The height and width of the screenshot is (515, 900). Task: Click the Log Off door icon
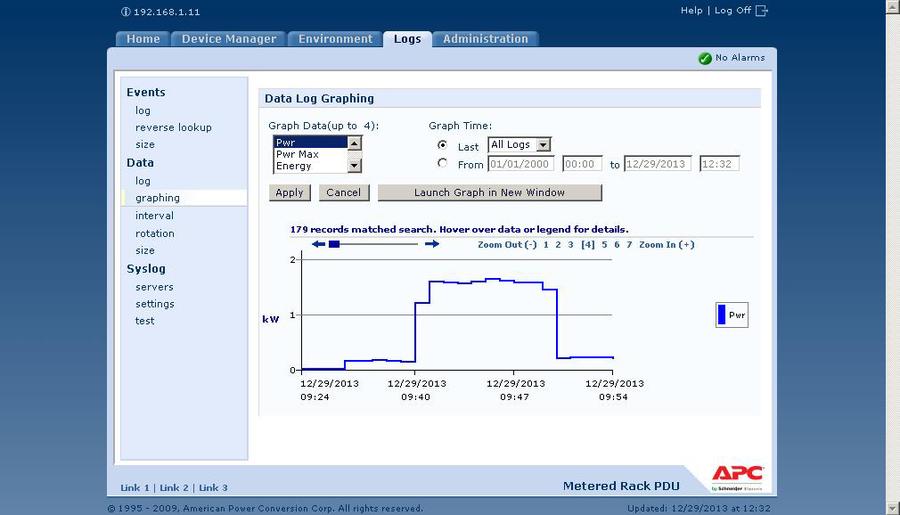[x=762, y=11]
